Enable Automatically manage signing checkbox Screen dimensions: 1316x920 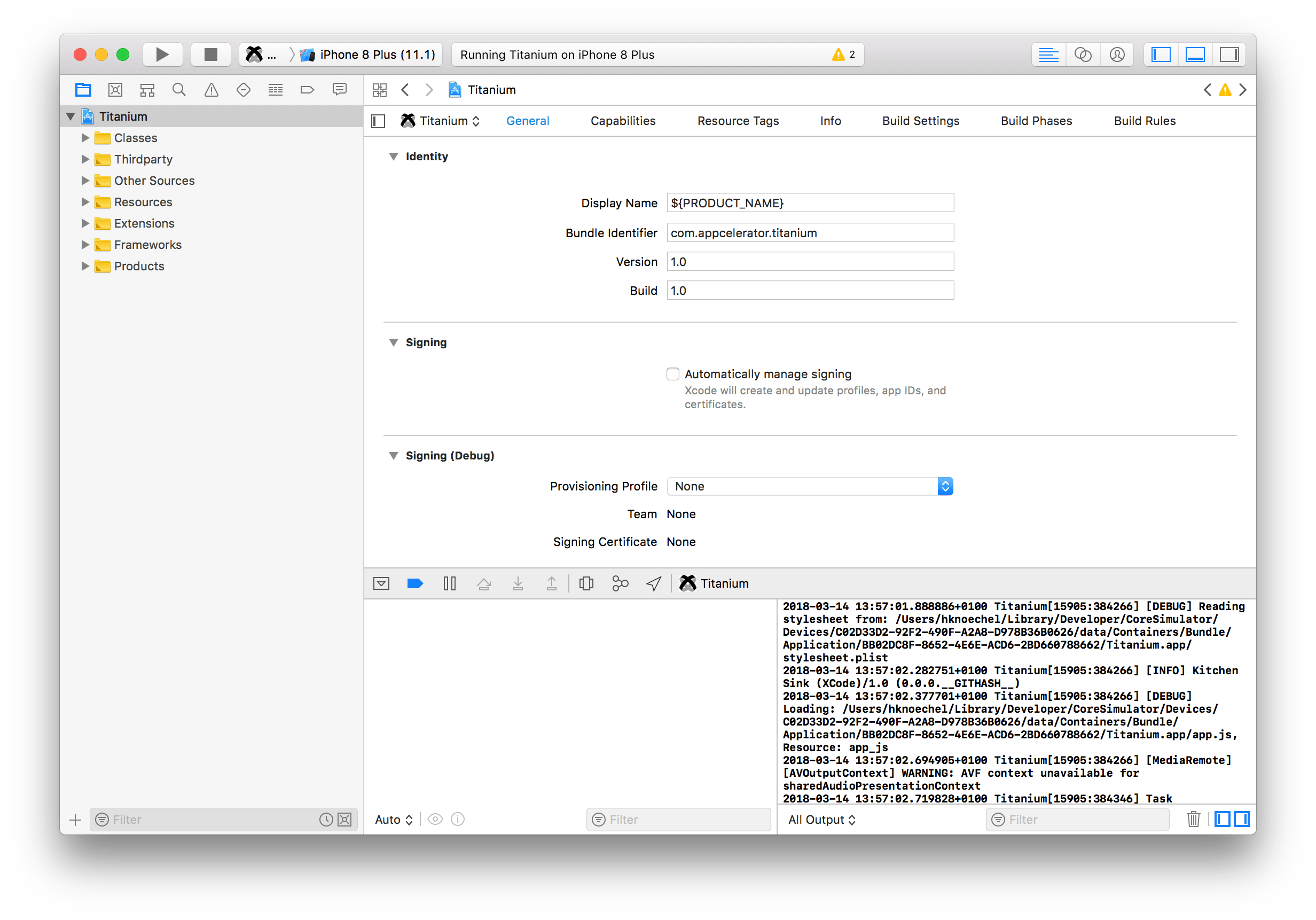[x=672, y=375]
